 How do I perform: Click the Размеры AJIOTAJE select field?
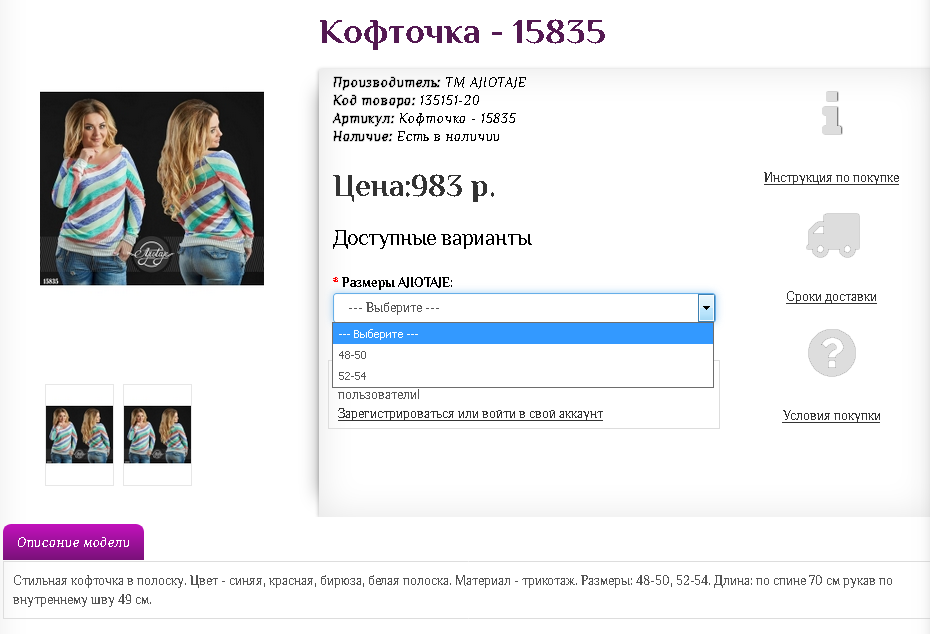point(515,308)
